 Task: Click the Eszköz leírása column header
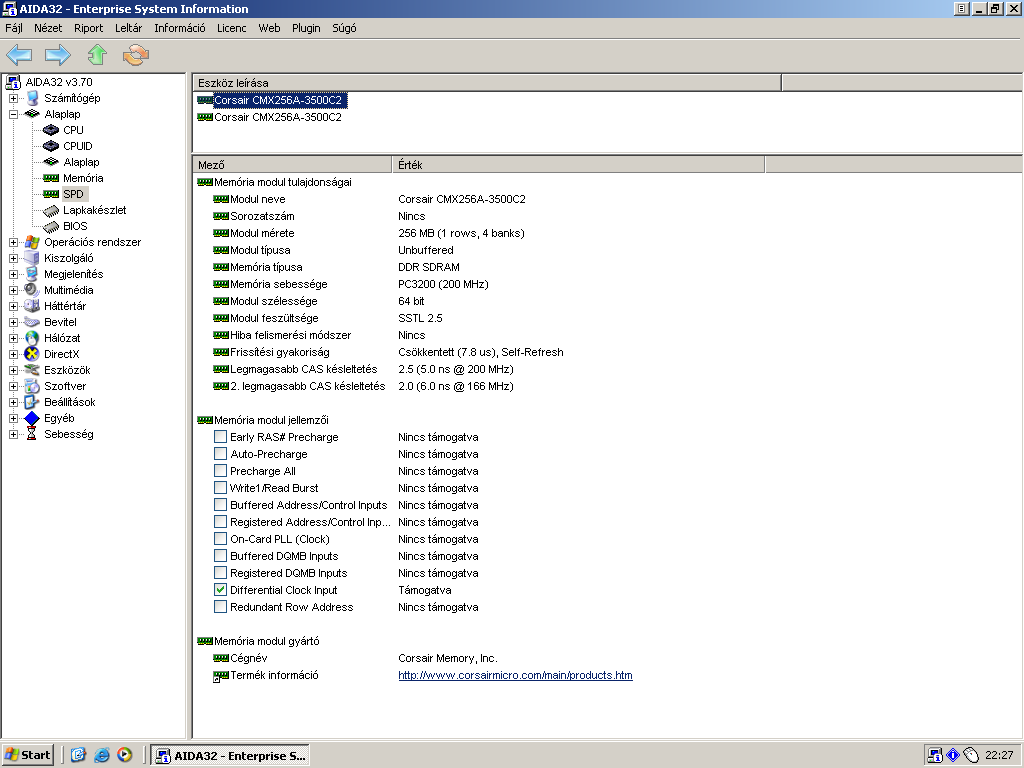[x=487, y=83]
